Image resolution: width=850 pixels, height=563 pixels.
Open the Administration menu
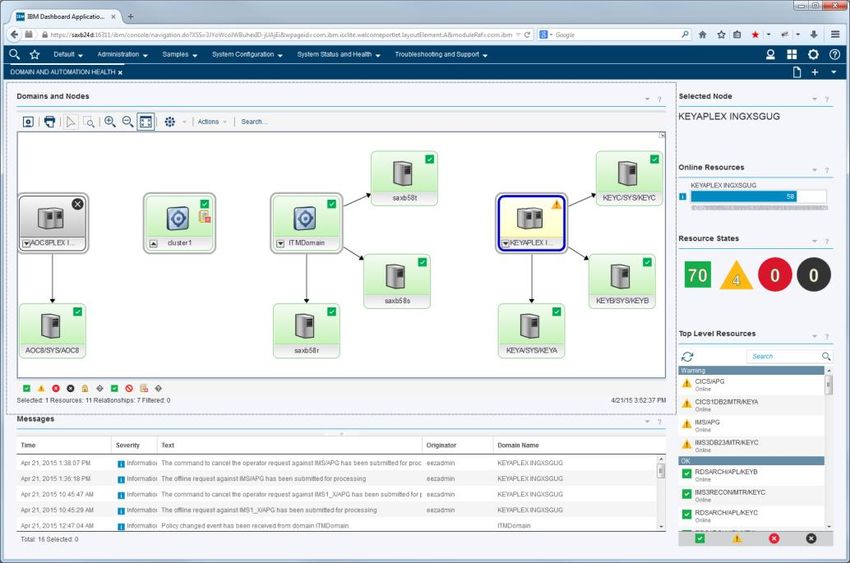(123, 55)
